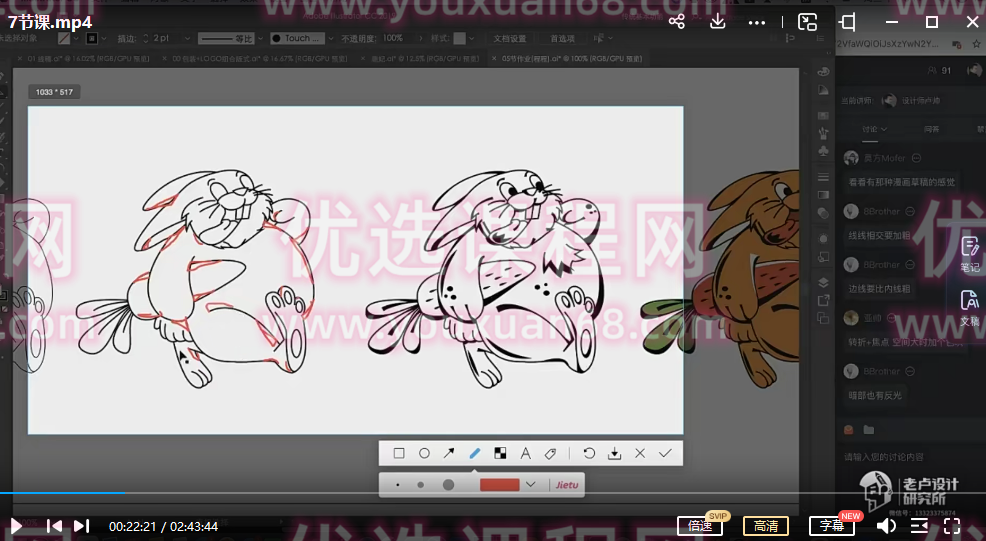Undo the last screenshot annotation

589,453
